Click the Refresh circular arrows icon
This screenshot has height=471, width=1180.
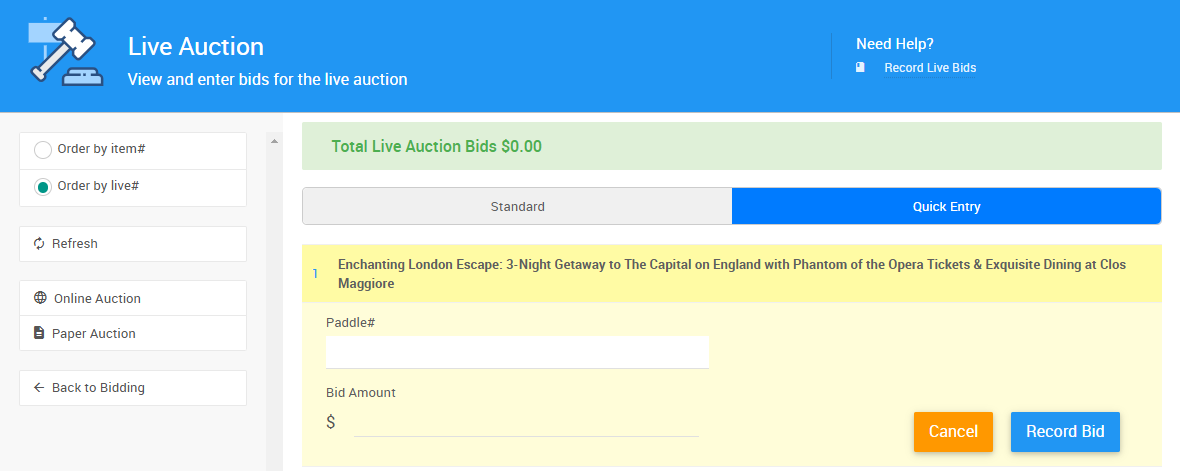39,244
